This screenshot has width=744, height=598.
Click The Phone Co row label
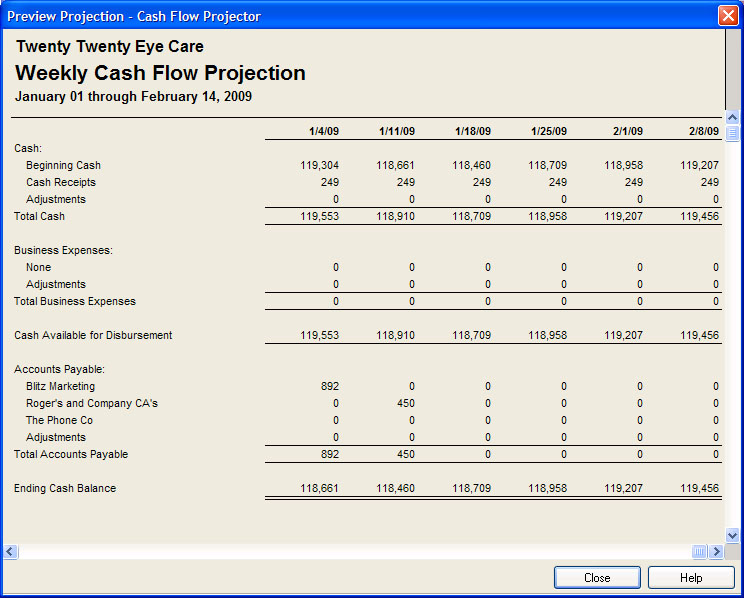[59, 420]
